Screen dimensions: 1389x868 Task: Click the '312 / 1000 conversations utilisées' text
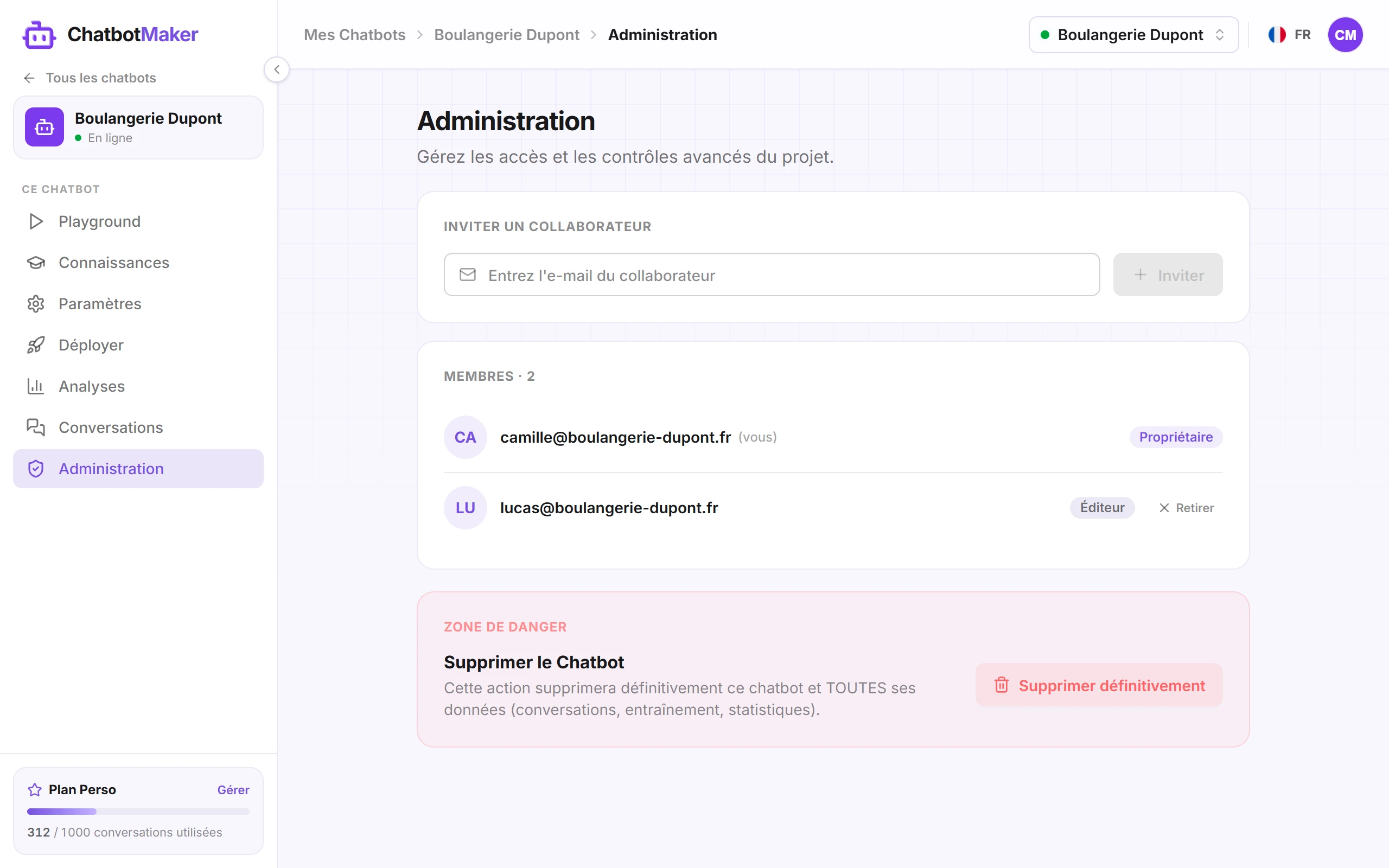pos(125,832)
